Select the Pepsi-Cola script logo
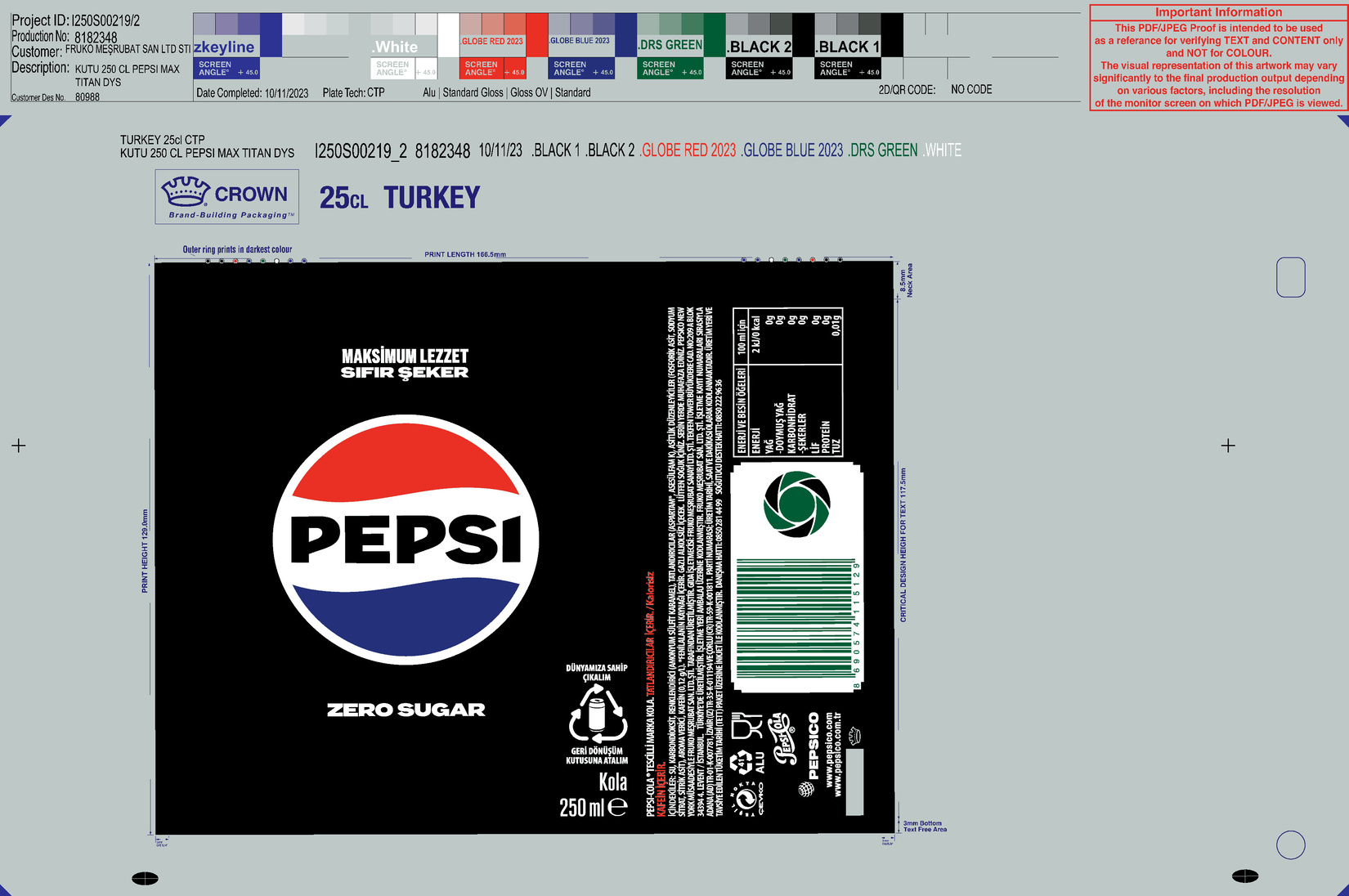This screenshot has height=896, width=1349. click(x=783, y=738)
